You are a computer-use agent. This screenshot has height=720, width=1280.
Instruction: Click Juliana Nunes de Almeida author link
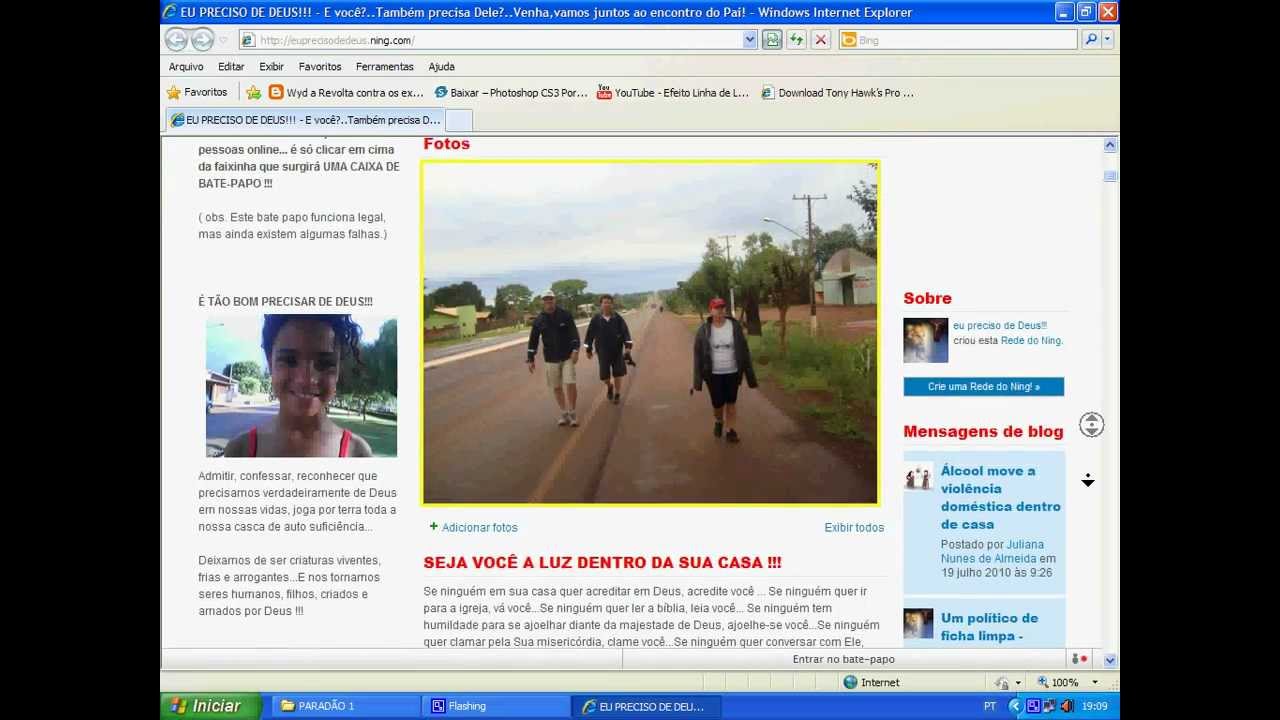pyautogui.click(x=992, y=552)
